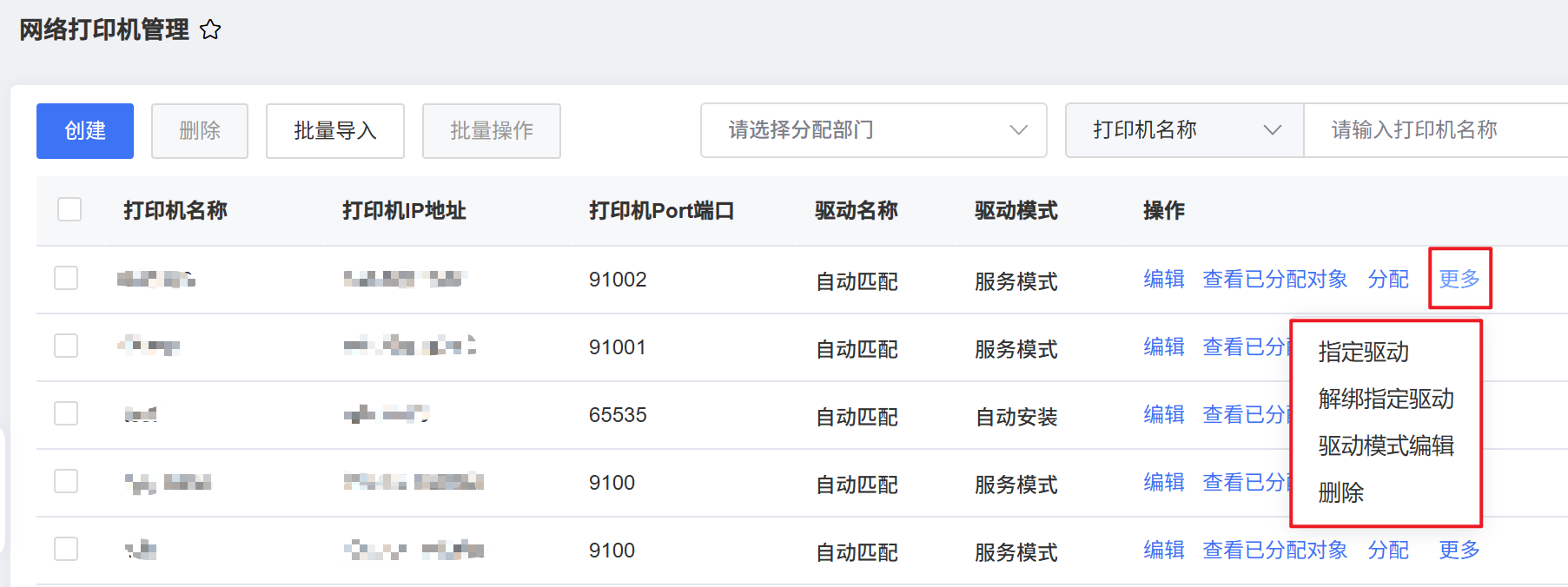Viewport: 1568px width, 587px height.
Task: Open 更多 menu in the first row
Action: coord(1459,279)
